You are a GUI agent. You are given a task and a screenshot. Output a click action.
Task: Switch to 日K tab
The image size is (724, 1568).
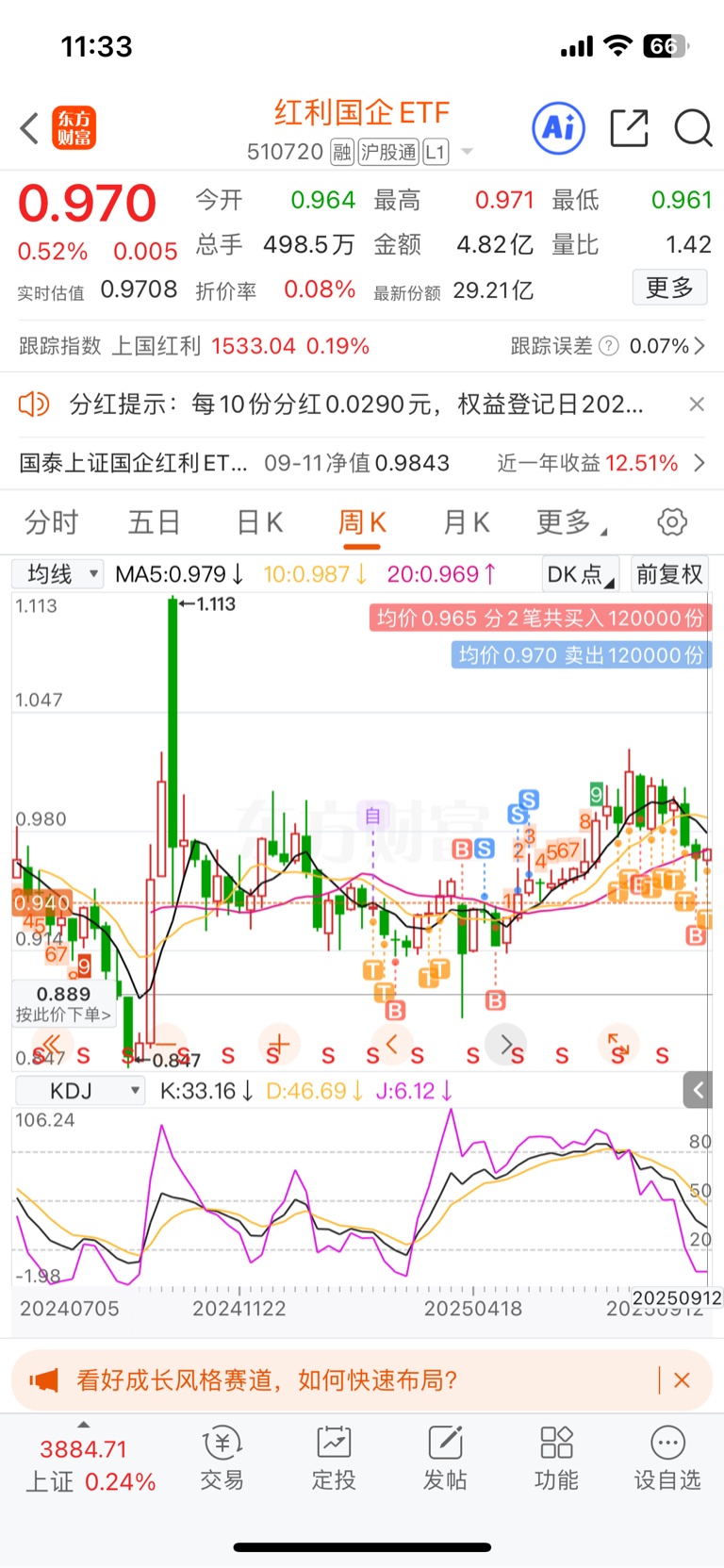[x=259, y=522]
